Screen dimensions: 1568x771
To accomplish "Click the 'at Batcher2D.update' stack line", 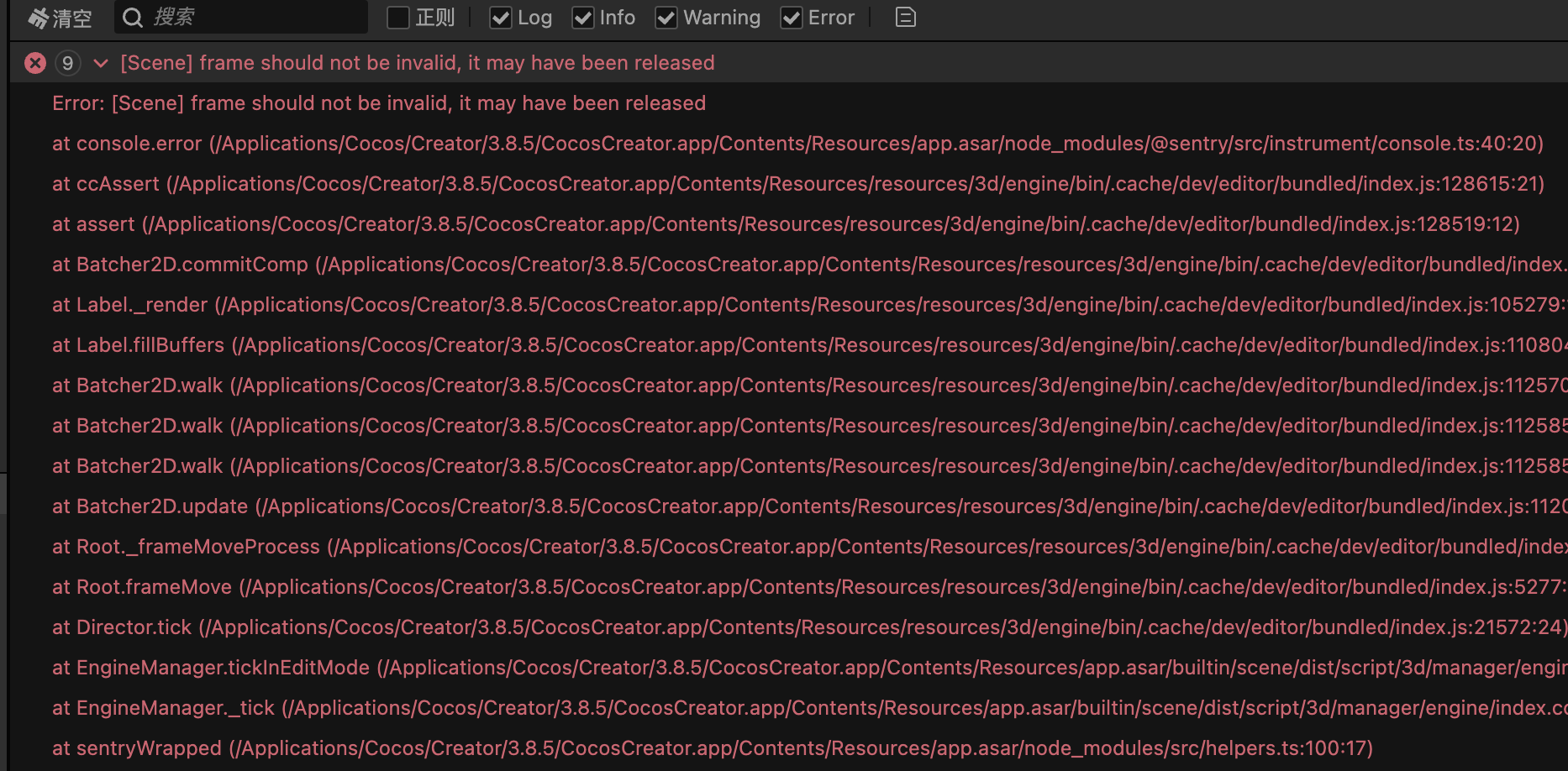I will click(810, 506).
